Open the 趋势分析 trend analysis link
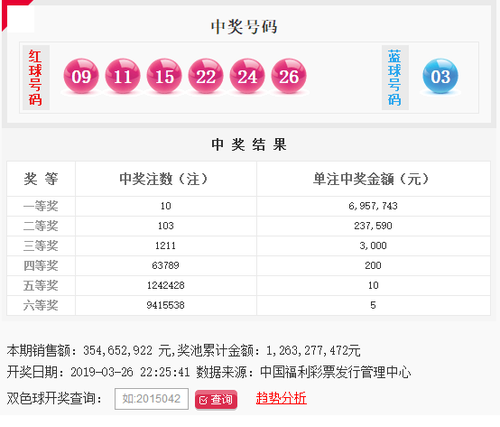 (281, 398)
